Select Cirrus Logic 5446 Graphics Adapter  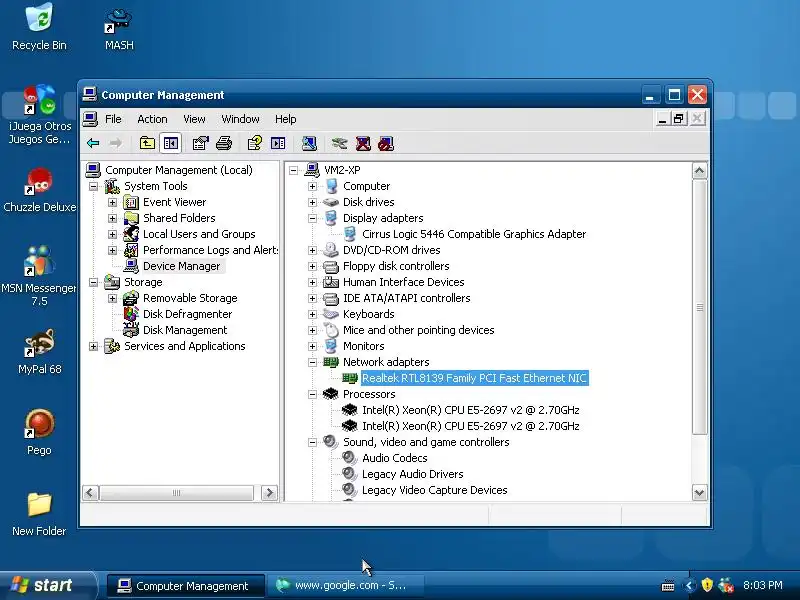[474, 234]
